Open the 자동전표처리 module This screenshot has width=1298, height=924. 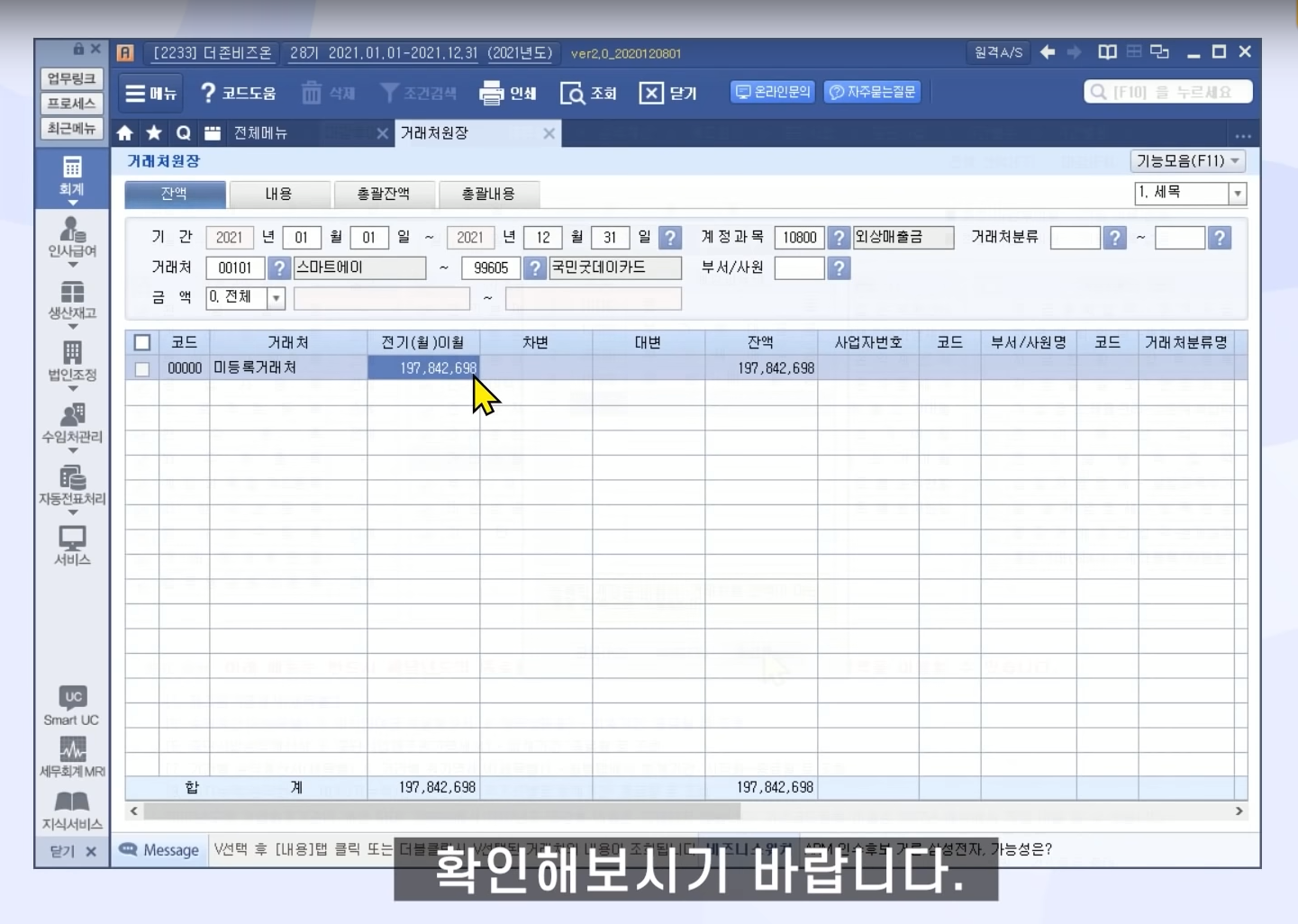(72, 488)
